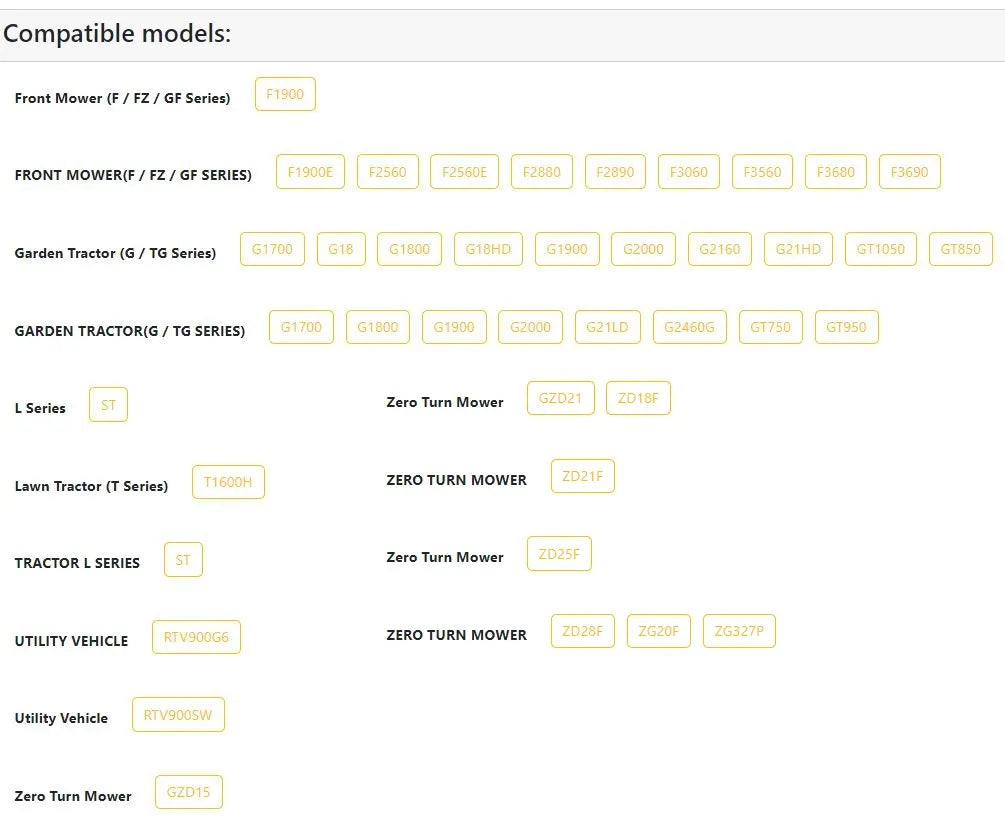Screen dimensions: 1005x829
Task: Click the G2160 model tag
Action: pos(720,249)
